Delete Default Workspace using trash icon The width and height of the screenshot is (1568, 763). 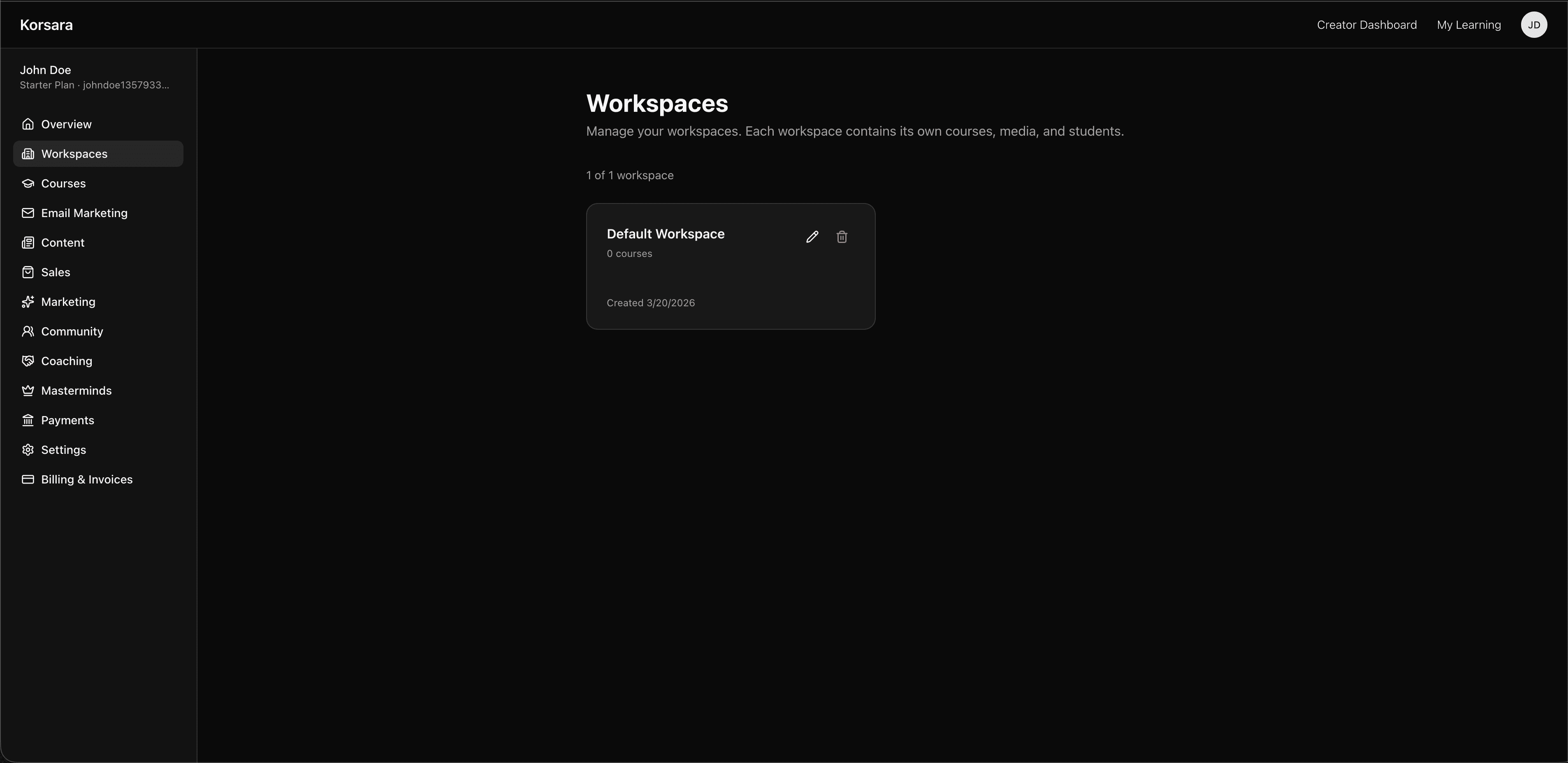click(x=842, y=237)
